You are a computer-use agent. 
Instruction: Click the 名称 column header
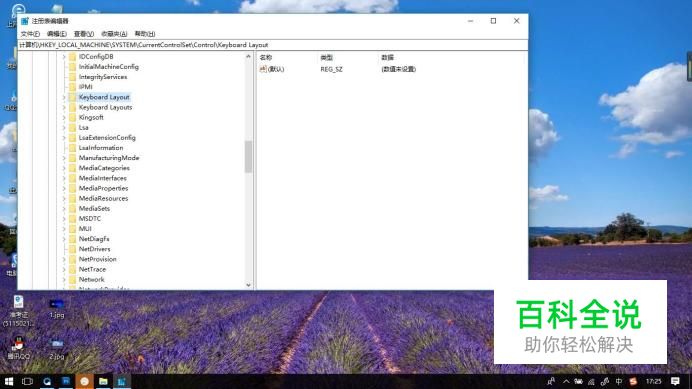(266, 57)
